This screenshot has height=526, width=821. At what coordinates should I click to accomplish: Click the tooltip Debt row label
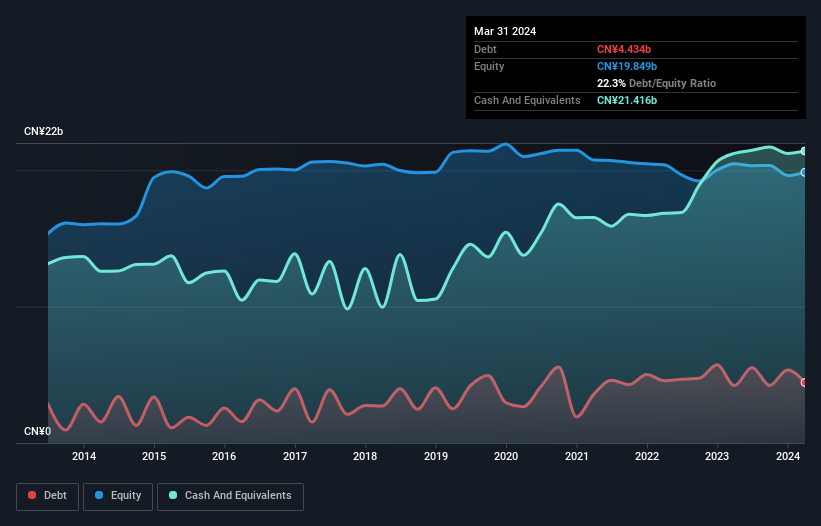(485, 49)
